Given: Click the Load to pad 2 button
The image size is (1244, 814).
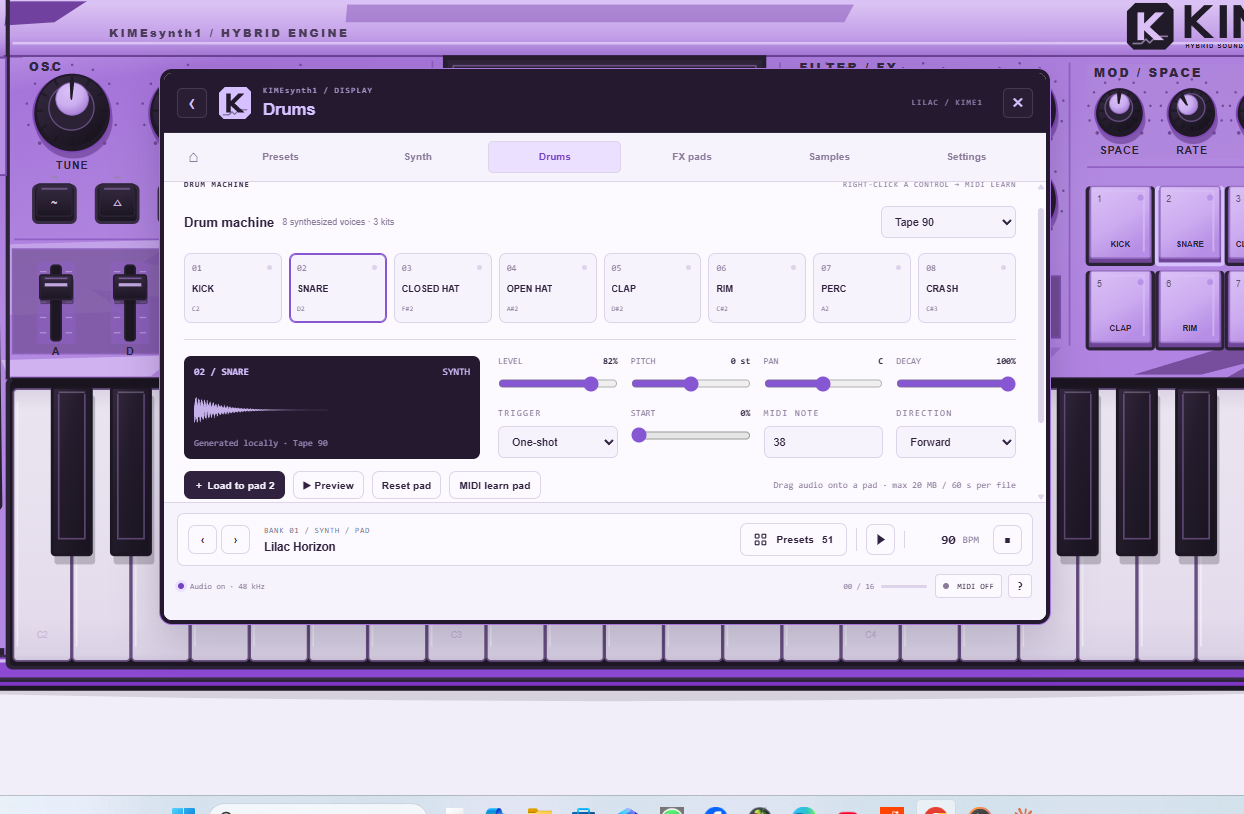Looking at the screenshot, I should (x=235, y=485).
